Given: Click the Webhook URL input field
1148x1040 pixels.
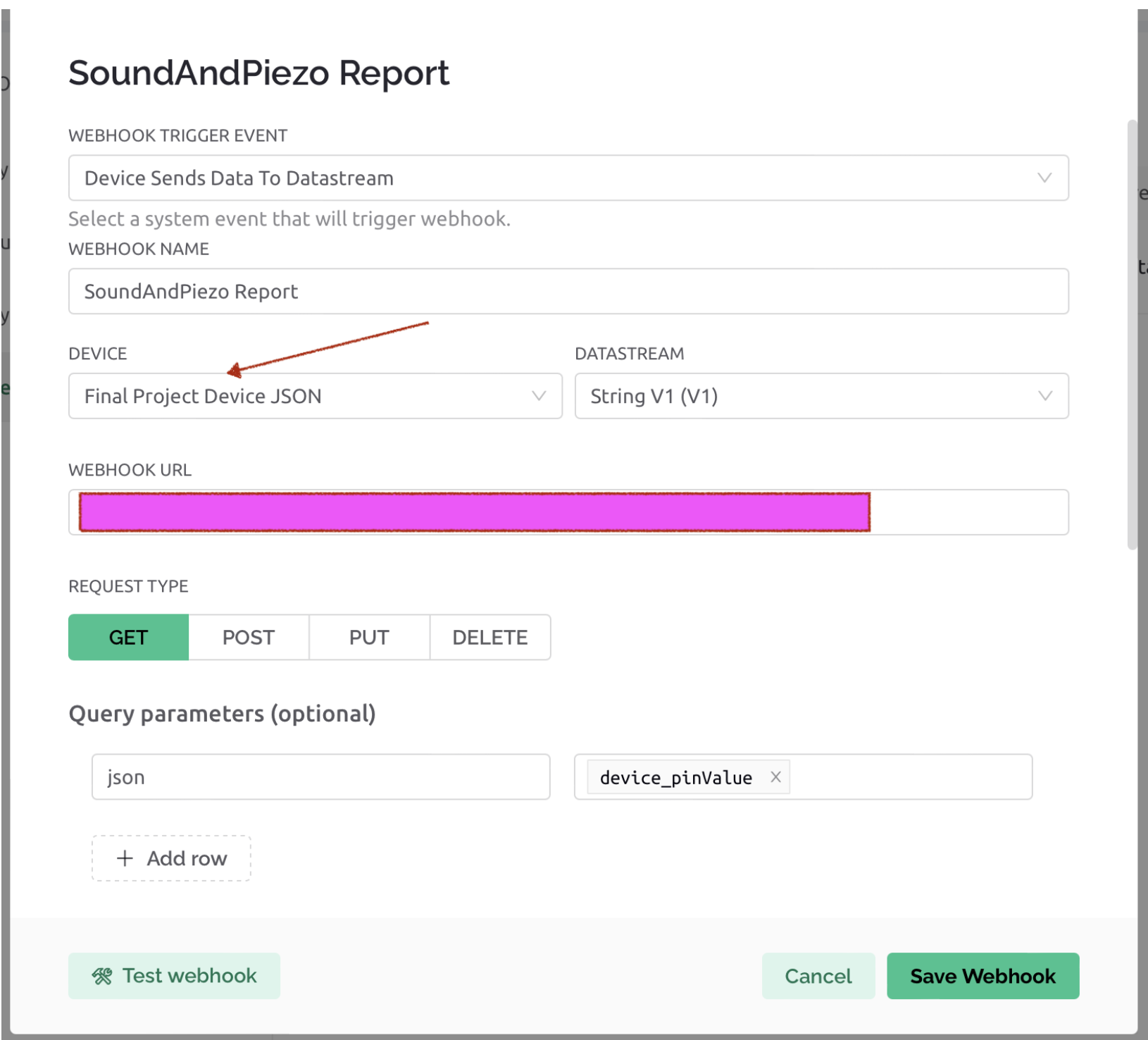Looking at the screenshot, I should [568, 512].
